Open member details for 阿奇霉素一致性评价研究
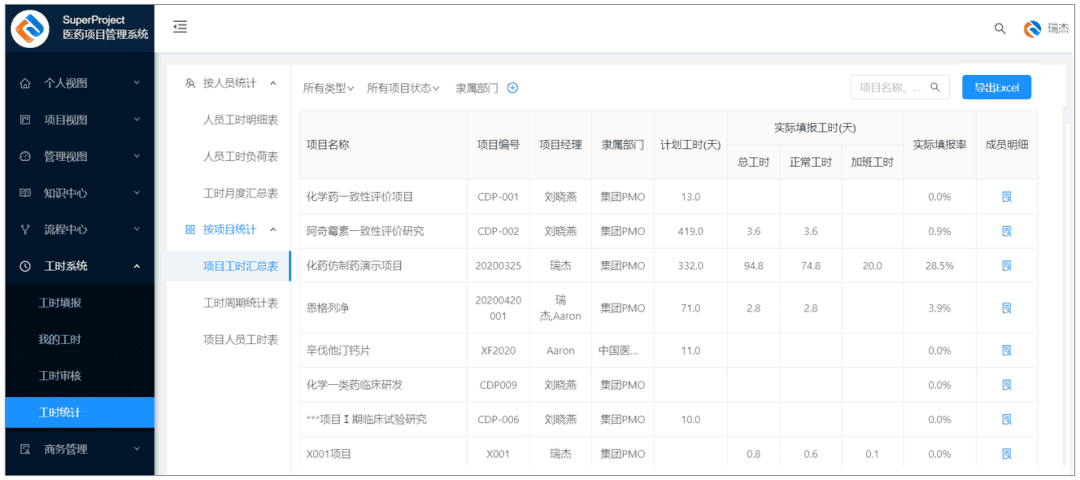The height and width of the screenshot is (480, 1080). (1006, 231)
